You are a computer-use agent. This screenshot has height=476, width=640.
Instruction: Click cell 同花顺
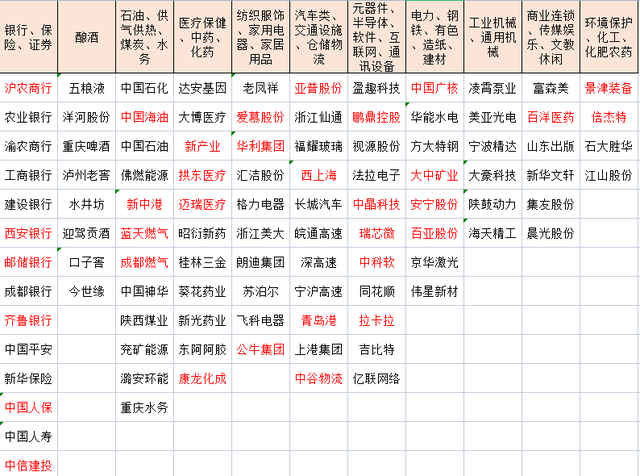[376, 291]
